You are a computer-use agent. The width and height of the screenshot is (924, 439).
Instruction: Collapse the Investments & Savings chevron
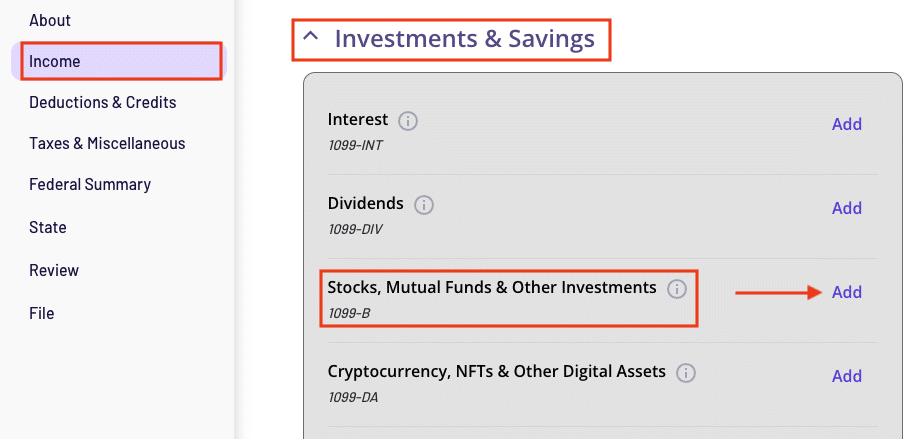tap(311, 38)
